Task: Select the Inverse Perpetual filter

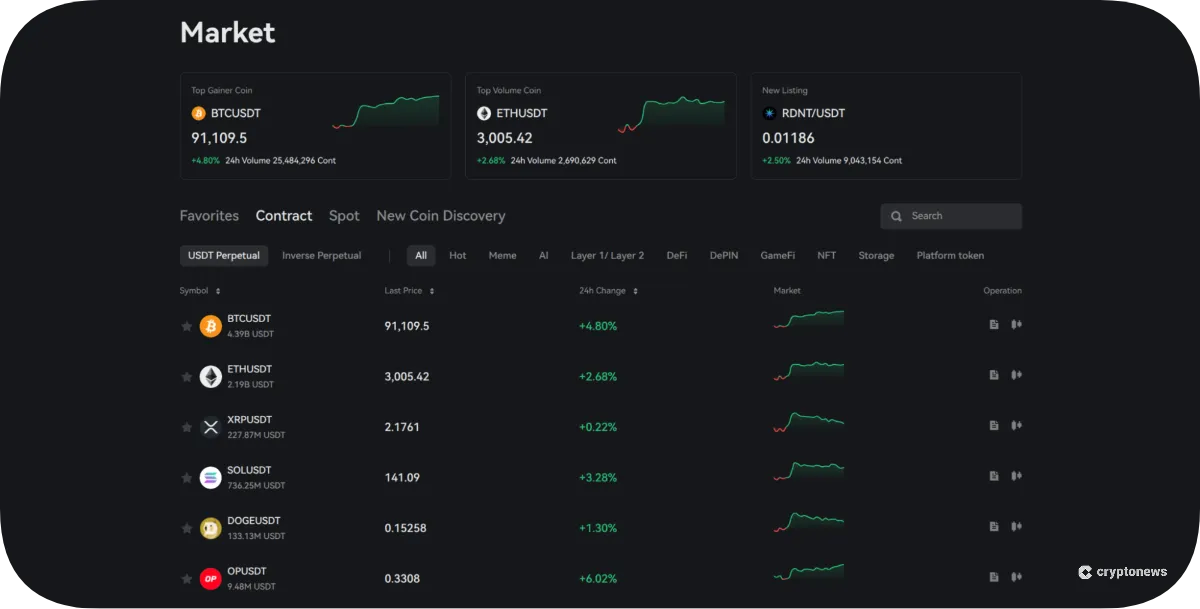Action: (321, 255)
